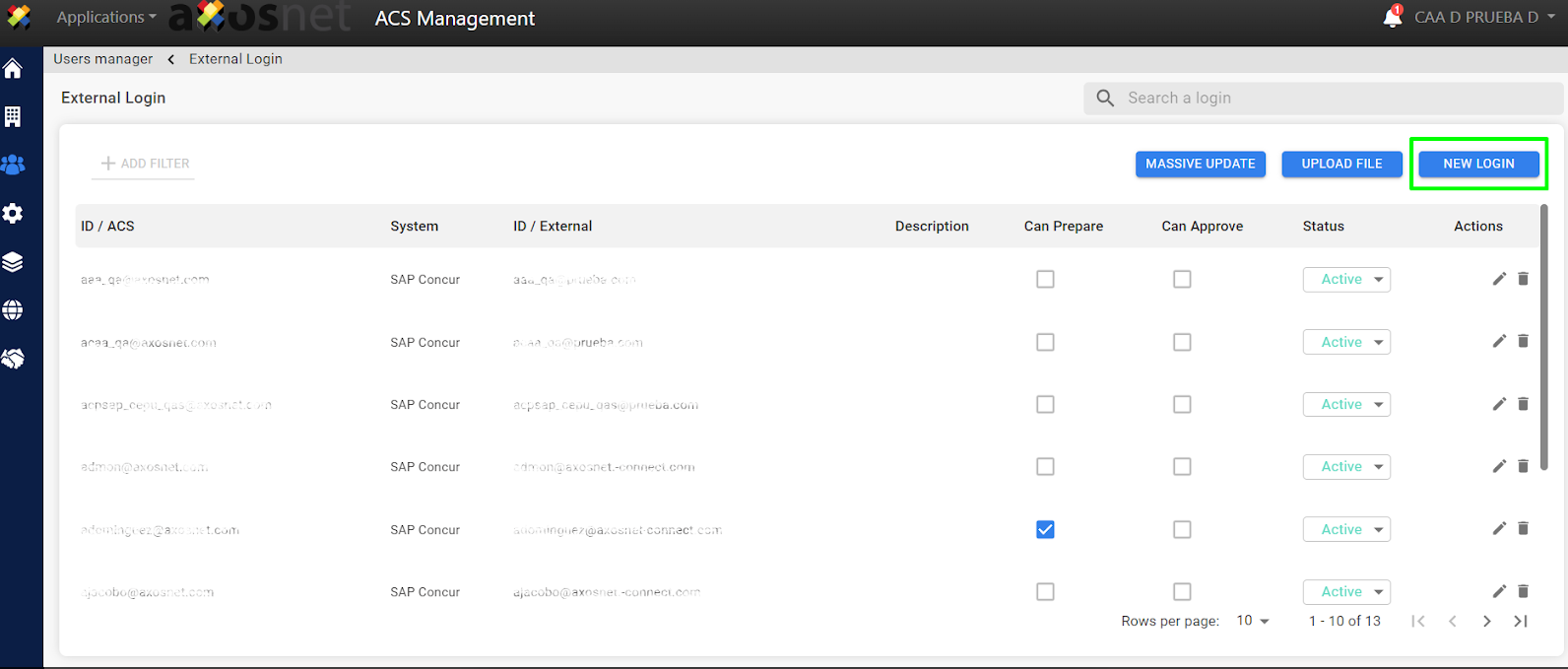
Task: Expand the Rows per page dropdown
Action: pyautogui.click(x=1253, y=621)
